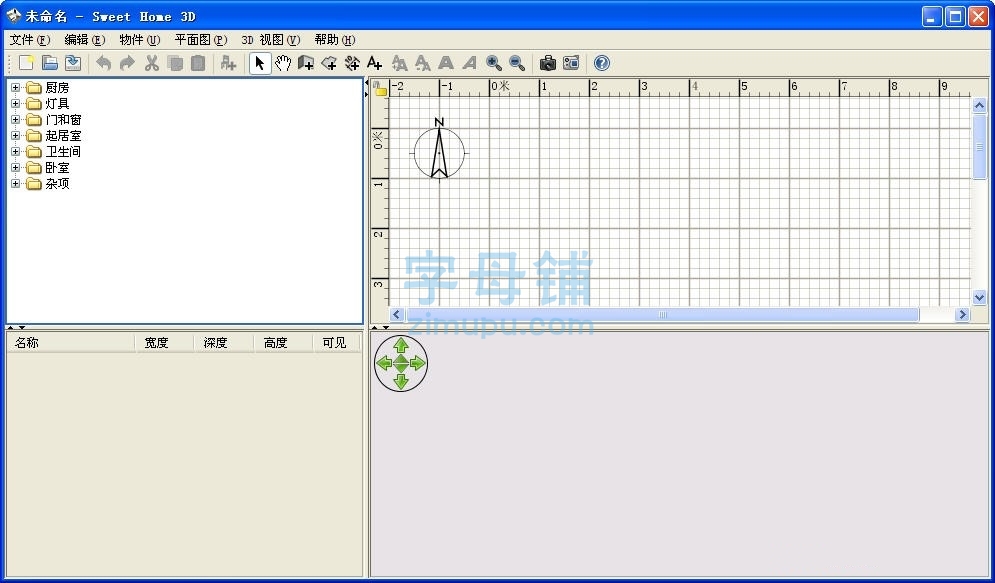995x583 pixels.
Task: Activate the Pan hand tool
Action: click(x=283, y=63)
